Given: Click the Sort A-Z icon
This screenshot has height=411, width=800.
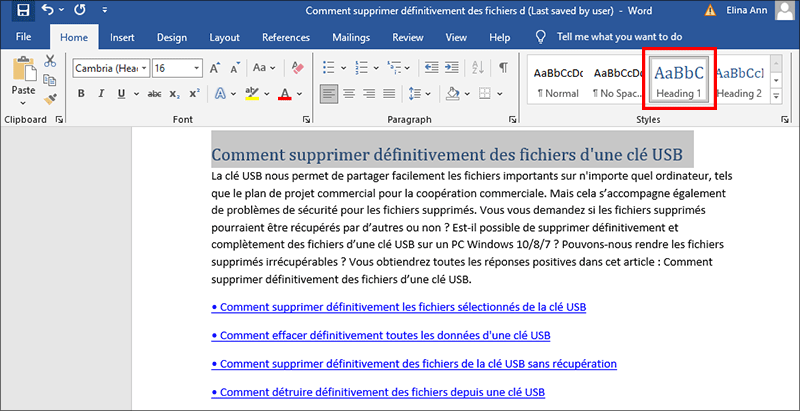Looking at the screenshot, I should coord(478,67).
